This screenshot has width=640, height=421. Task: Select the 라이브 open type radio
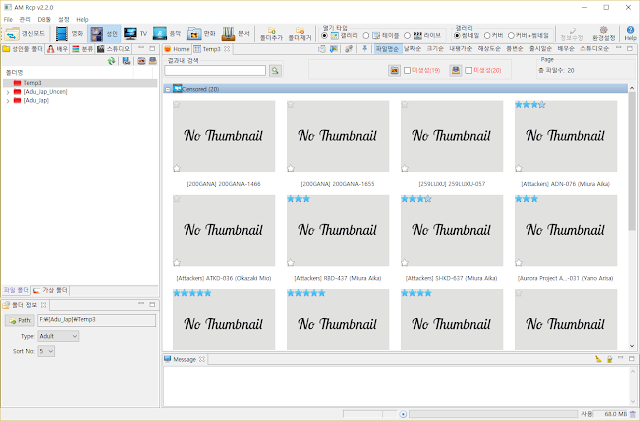[407, 36]
